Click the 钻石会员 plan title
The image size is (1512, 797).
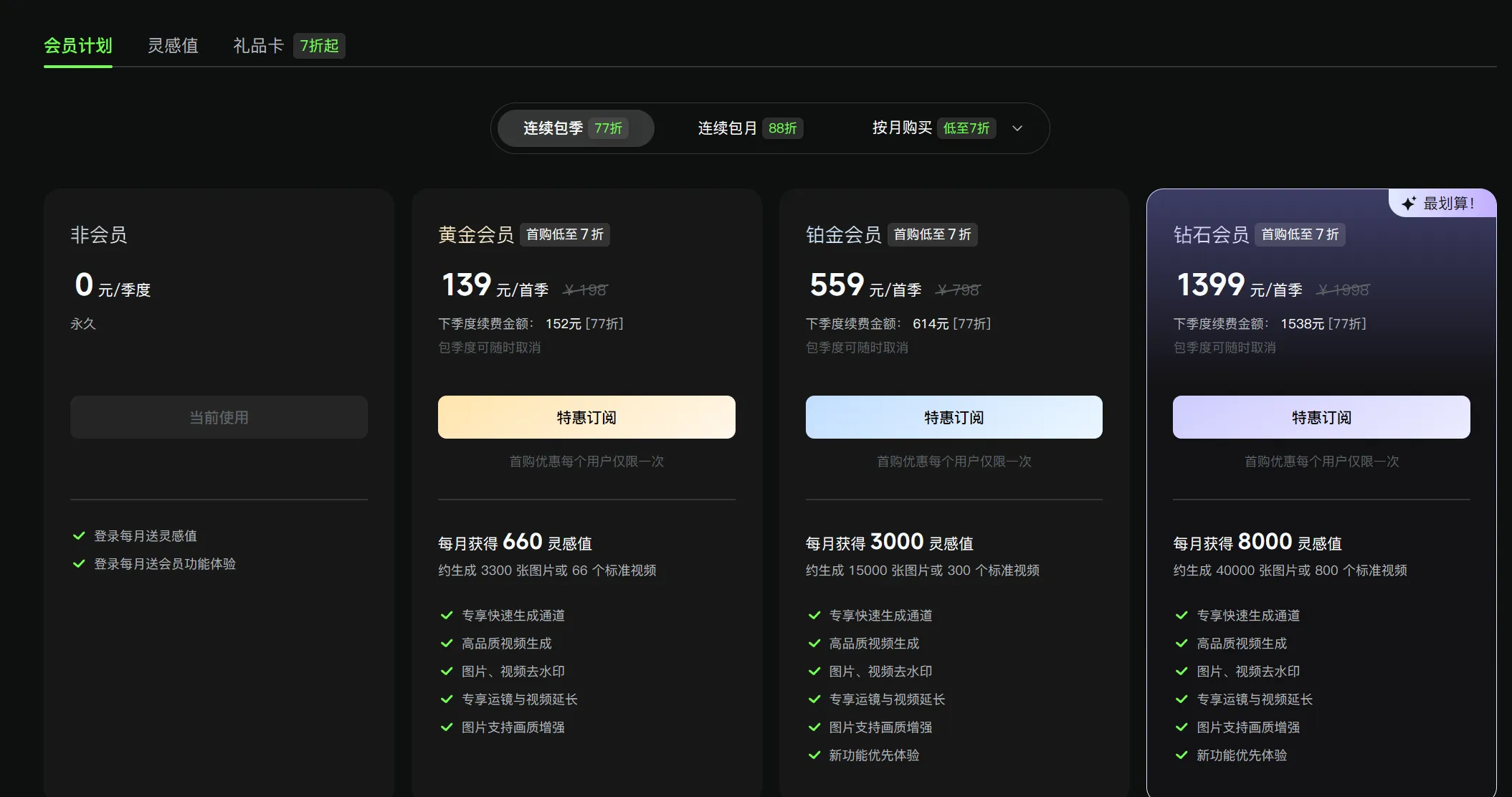coord(1211,234)
